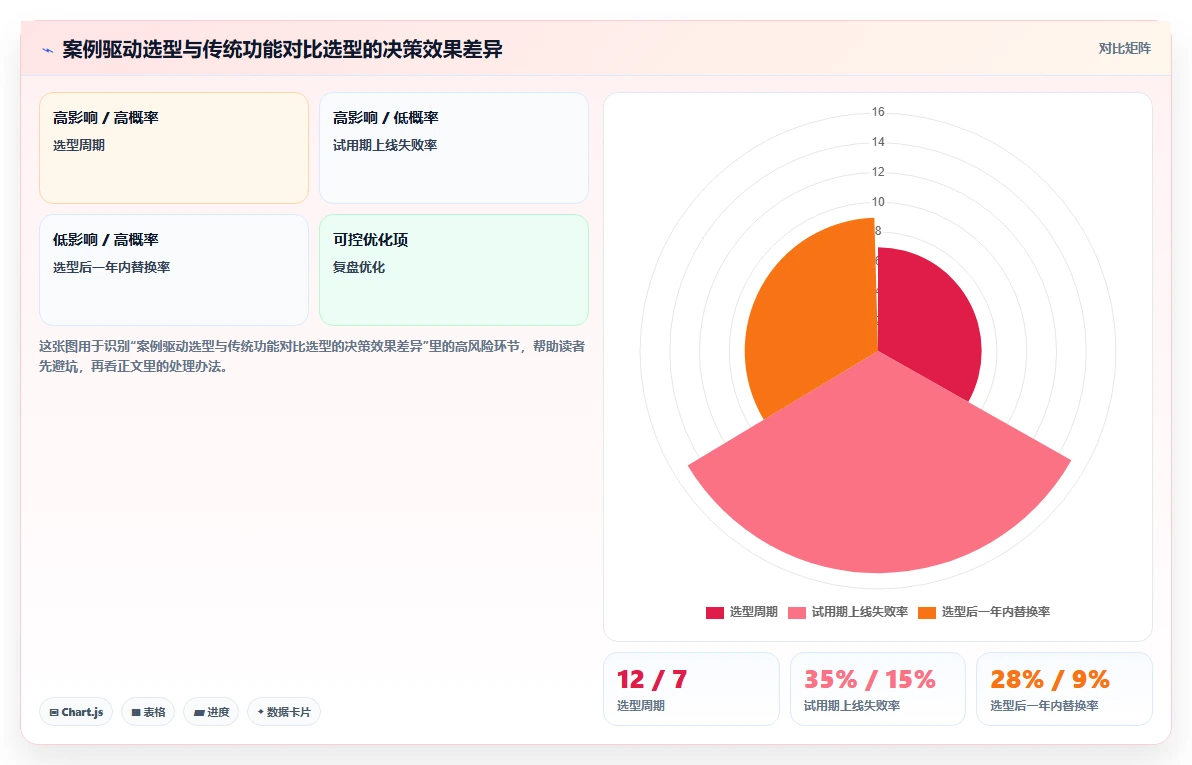
Task: Toggle 试用期上线失败率 legend color swatch
Action: point(797,613)
